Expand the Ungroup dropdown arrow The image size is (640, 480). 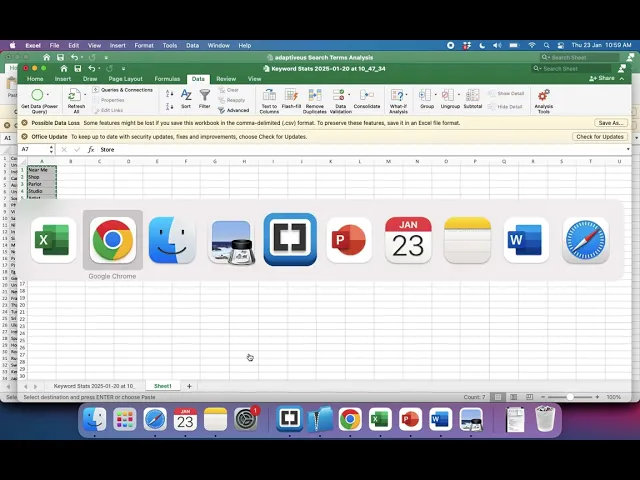coord(459,95)
